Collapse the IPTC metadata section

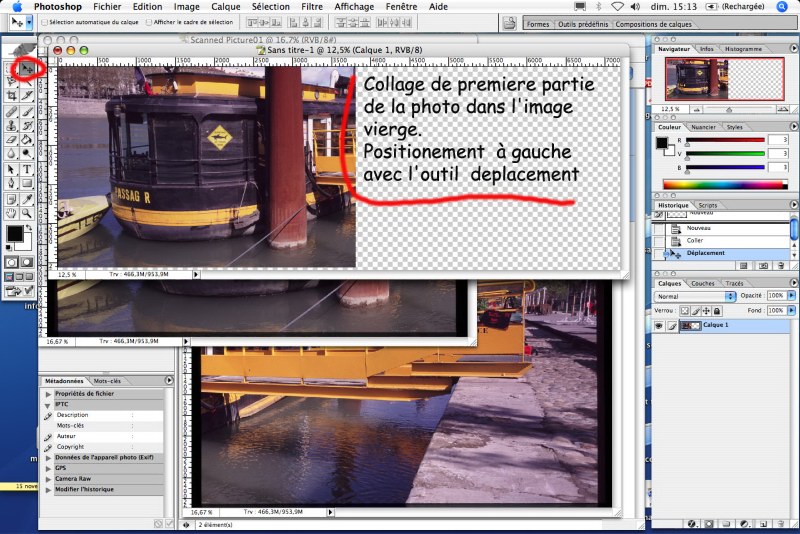click(48, 405)
